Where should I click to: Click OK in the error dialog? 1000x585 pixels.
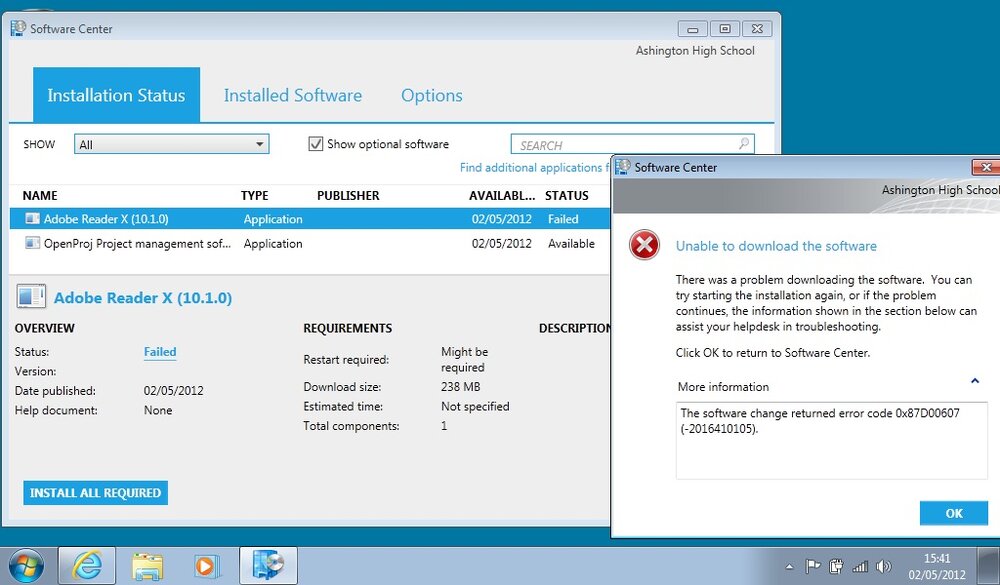(x=953, y=513)
